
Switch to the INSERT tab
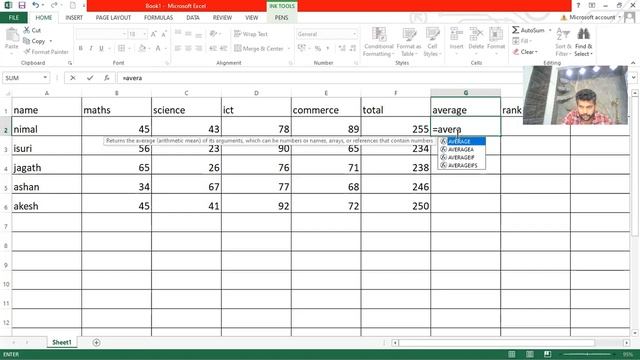pos(74,18)
